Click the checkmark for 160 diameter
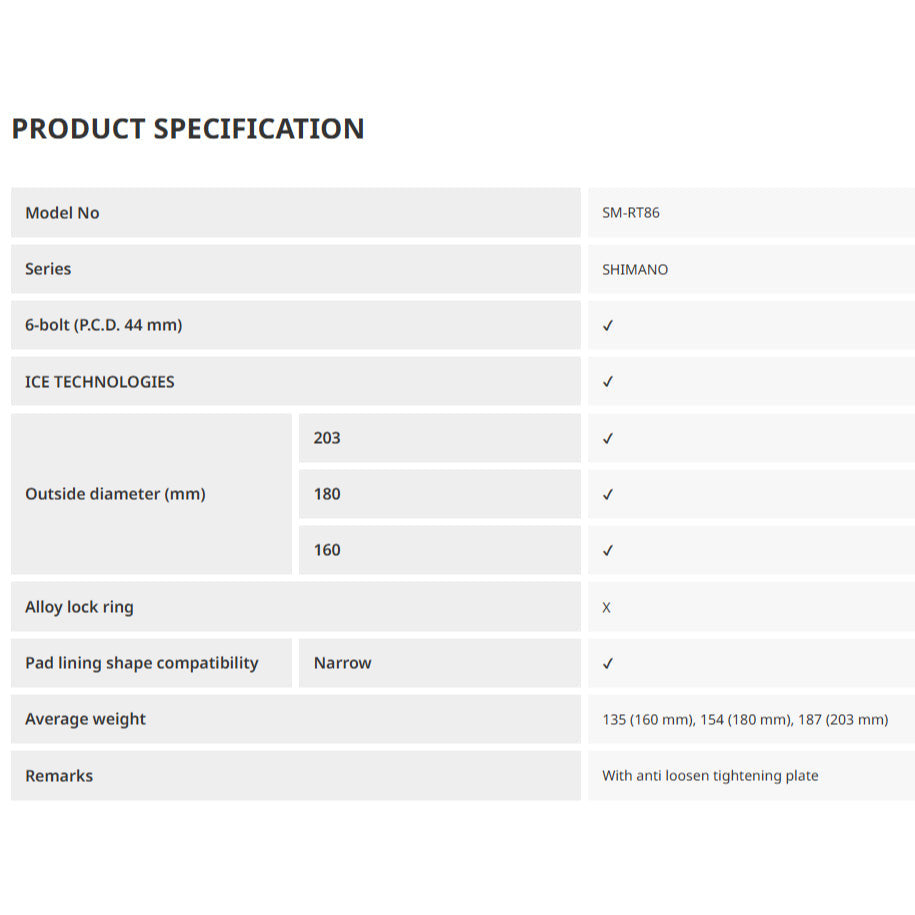This screenshot has width=915, height=915. (x=608, y=550)
